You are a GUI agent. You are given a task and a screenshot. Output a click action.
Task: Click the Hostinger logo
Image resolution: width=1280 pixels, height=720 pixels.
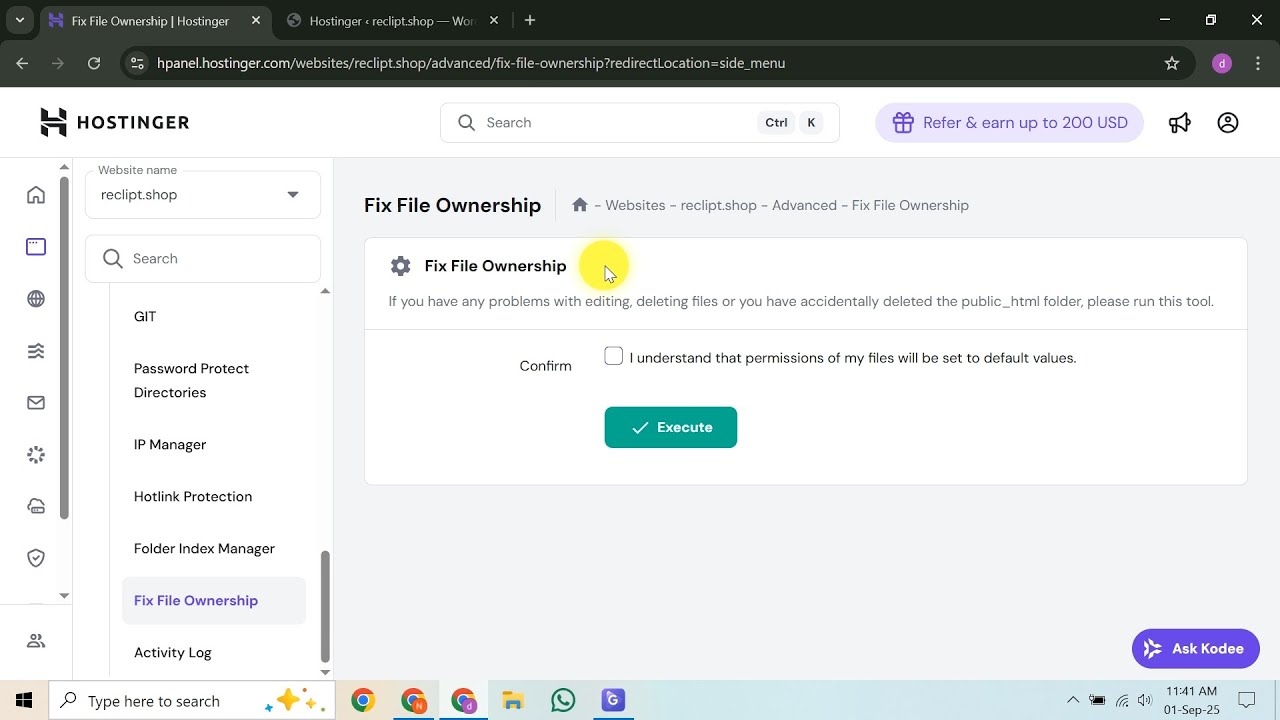click(x=114, y=122)
